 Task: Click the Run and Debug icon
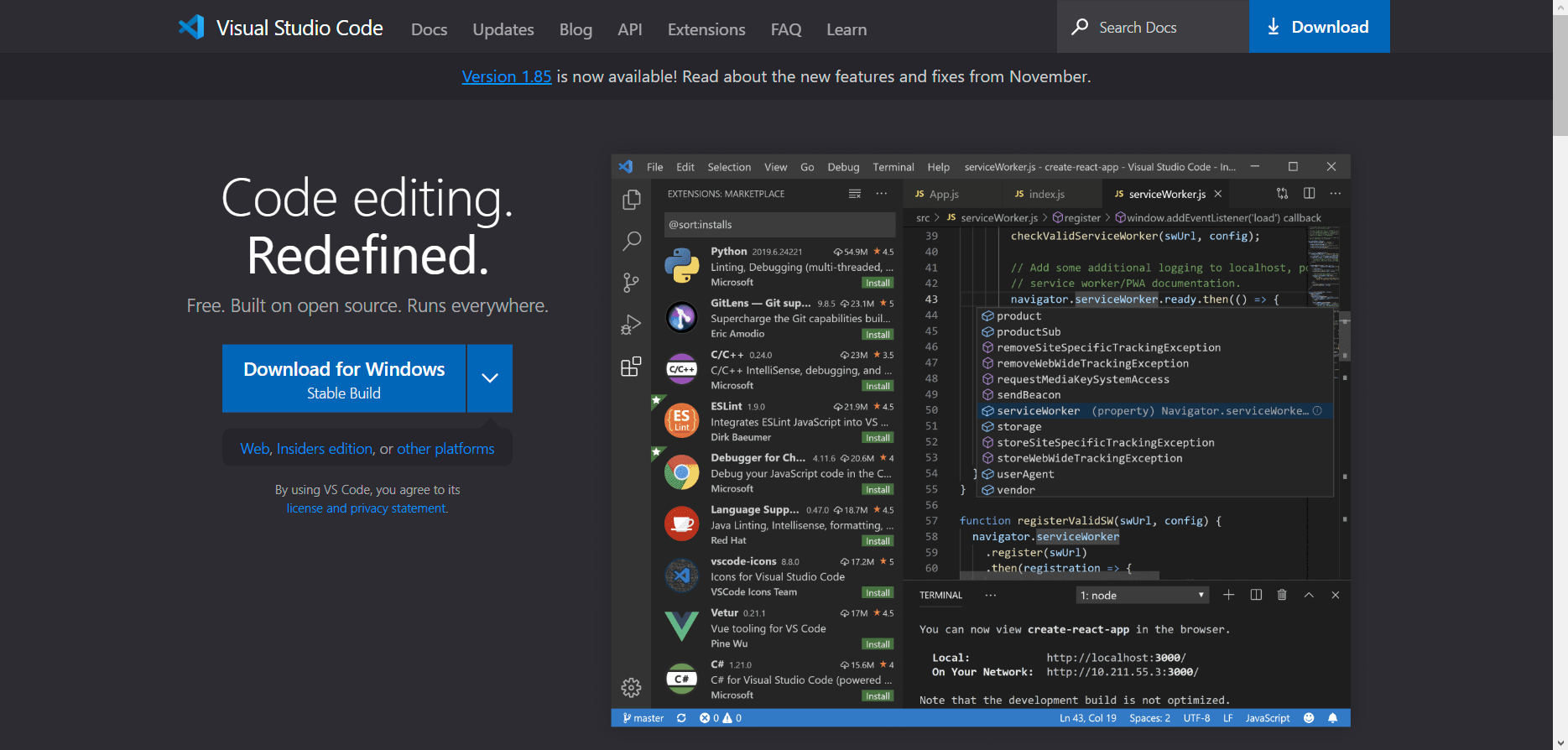[631, 325]
